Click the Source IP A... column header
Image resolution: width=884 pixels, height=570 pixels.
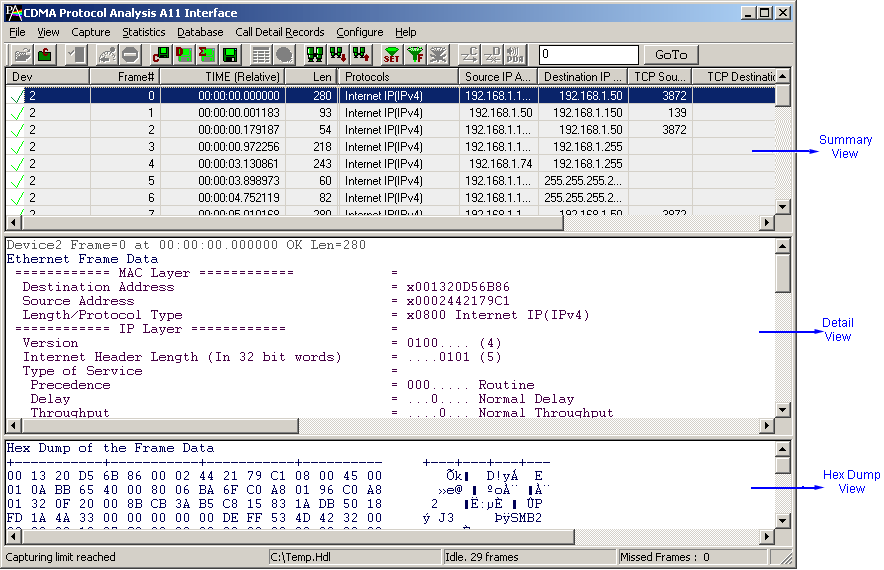pyautogui.click(x=498, y=77)
